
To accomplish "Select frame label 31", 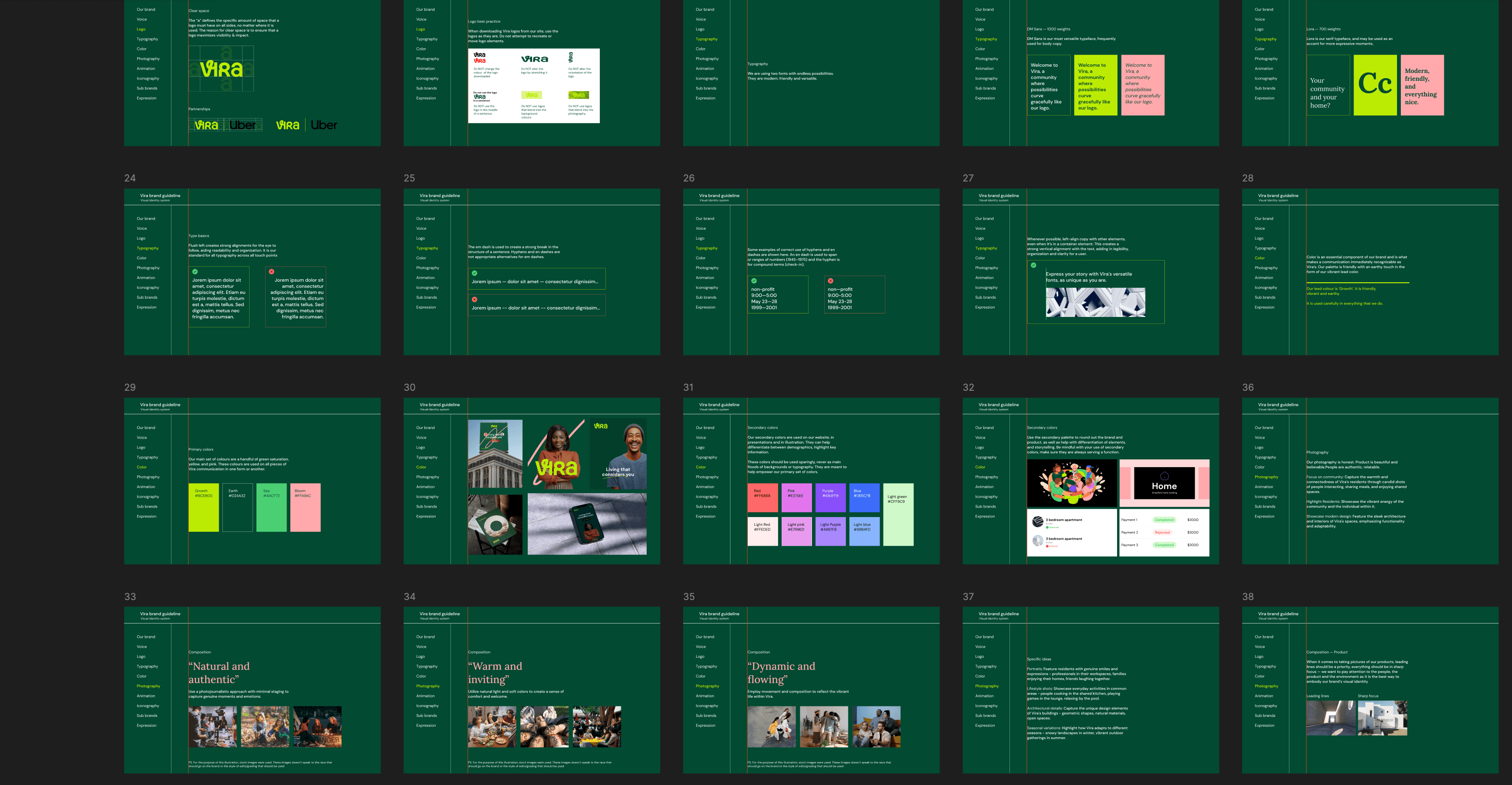I will pyautogui.click(x=688, y=388).
